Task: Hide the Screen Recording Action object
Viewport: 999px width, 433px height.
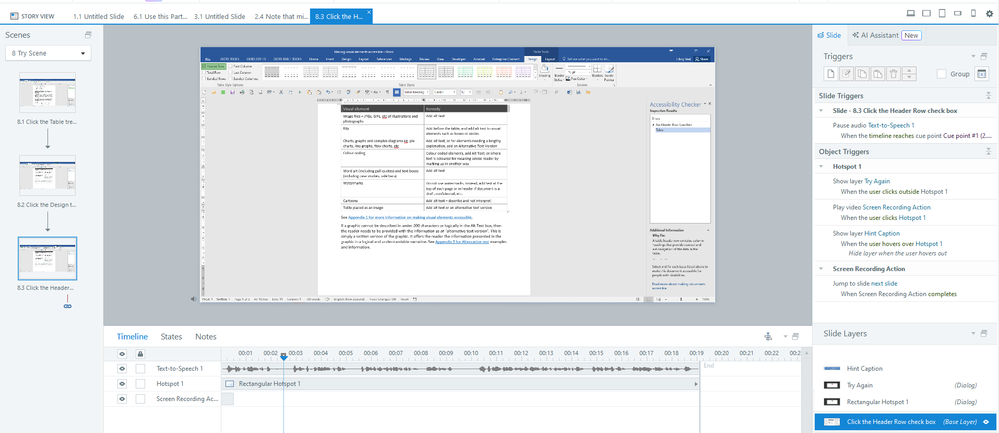Action: [121, 399]
